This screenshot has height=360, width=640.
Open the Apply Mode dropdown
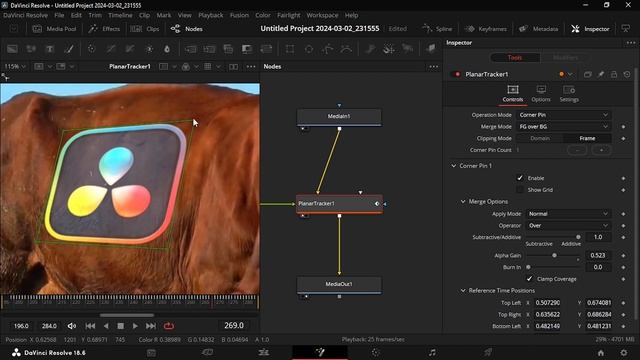pyautogui.click(x=568, y=214)
